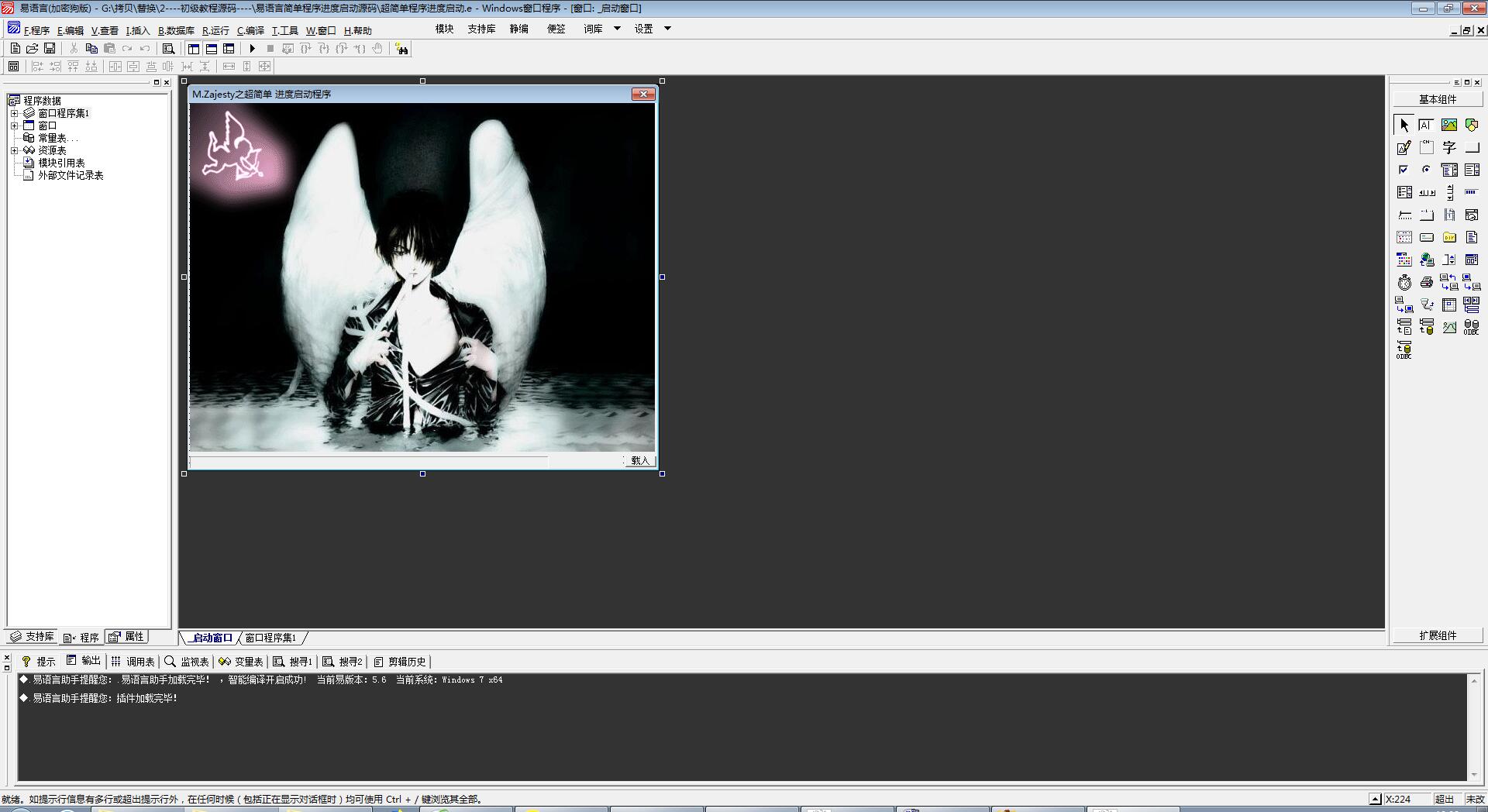Pick the checkbox component icon
Image resolution: width=1488 pixels, height=812 pixels.
(1404, 170)
